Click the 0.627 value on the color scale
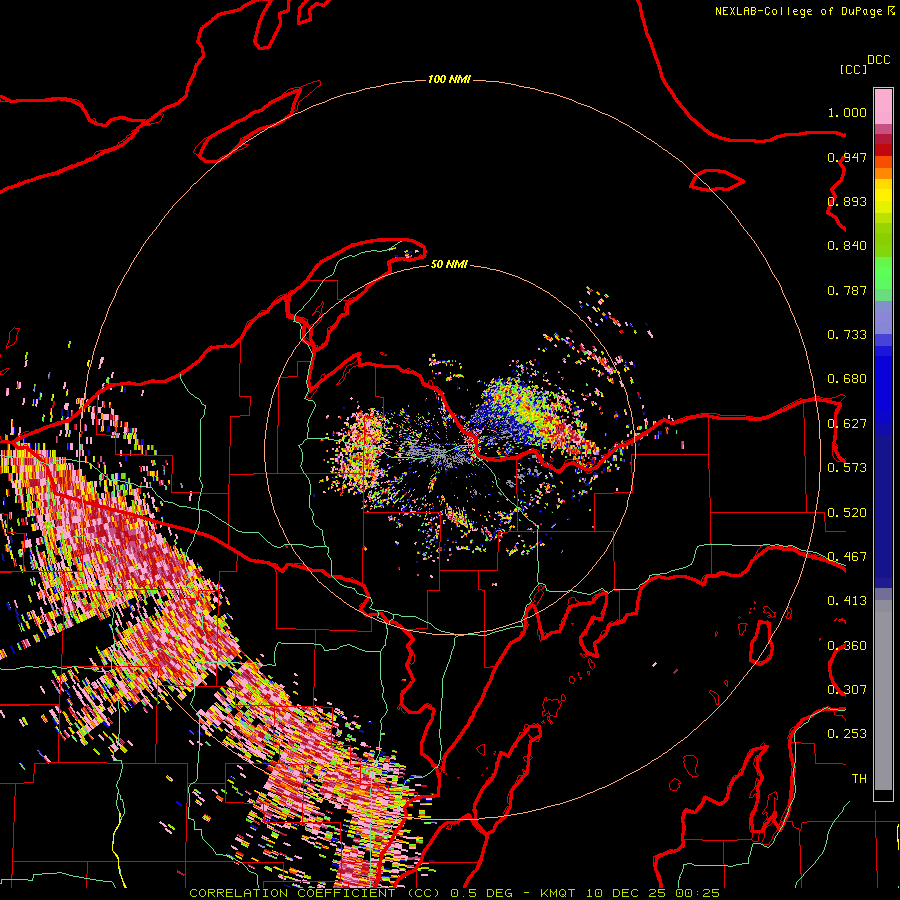 [x=847, y=424]
